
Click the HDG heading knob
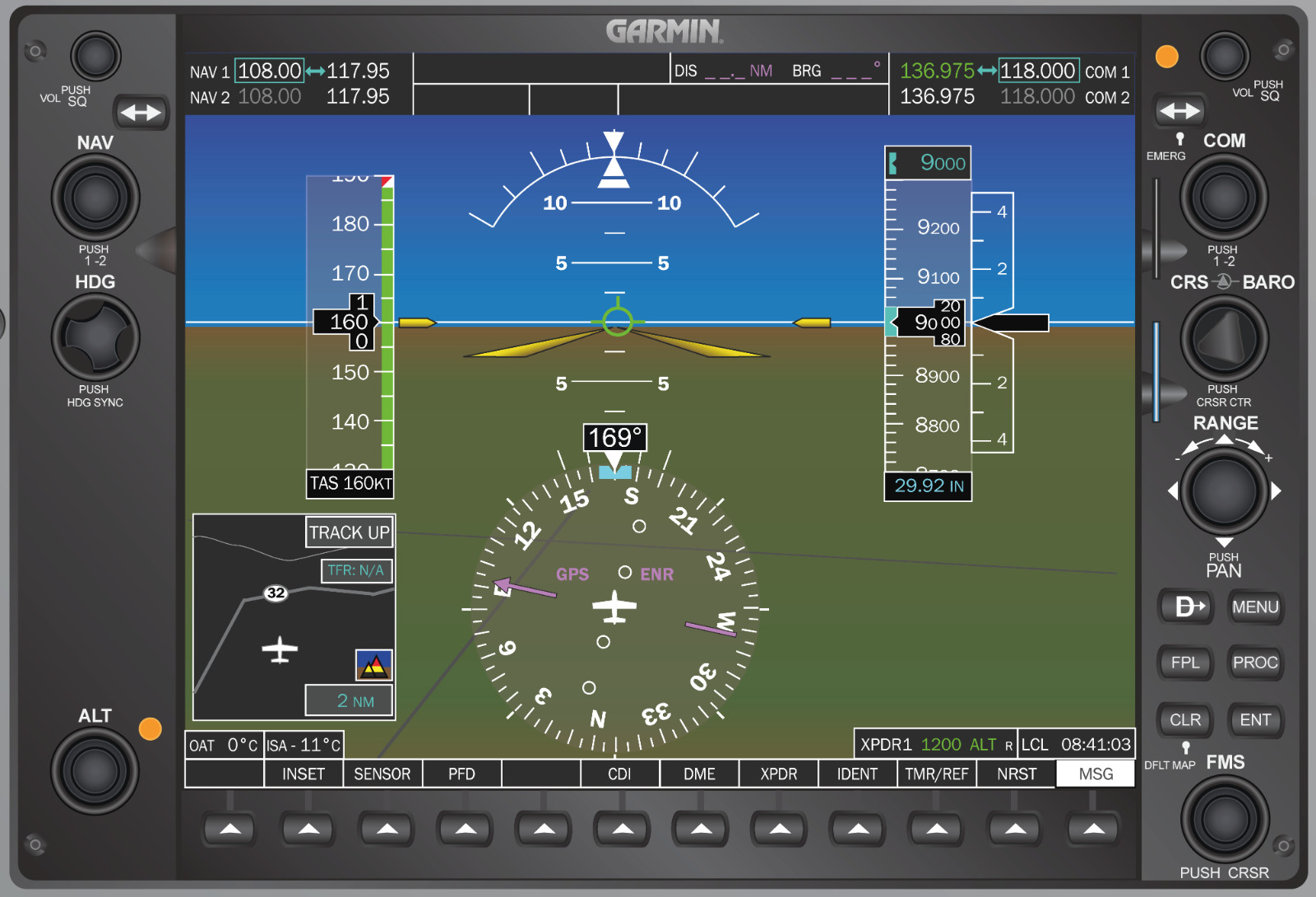[x=95, y=337]
